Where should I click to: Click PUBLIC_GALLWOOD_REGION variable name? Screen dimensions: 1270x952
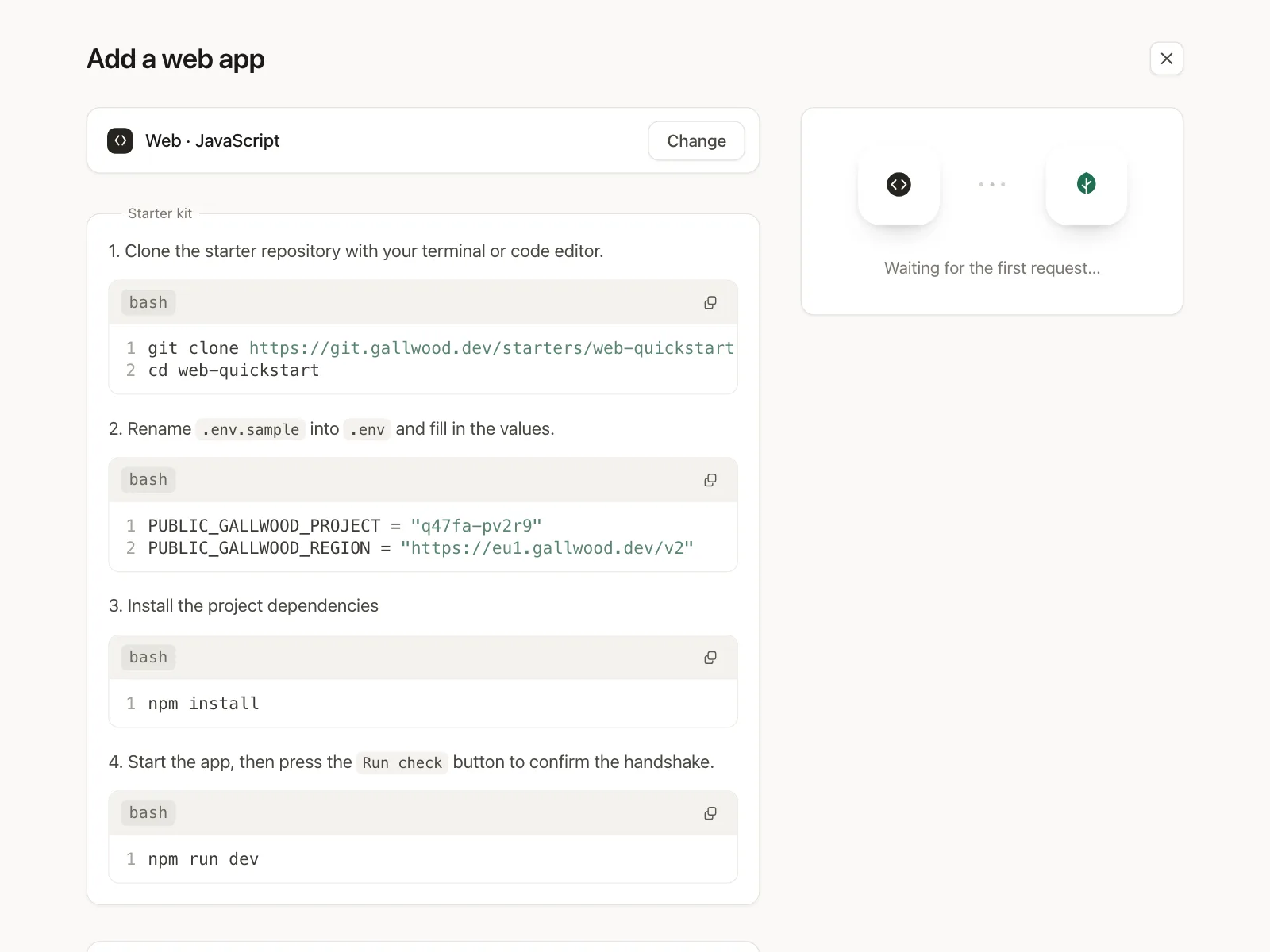(x=259, y=548)
